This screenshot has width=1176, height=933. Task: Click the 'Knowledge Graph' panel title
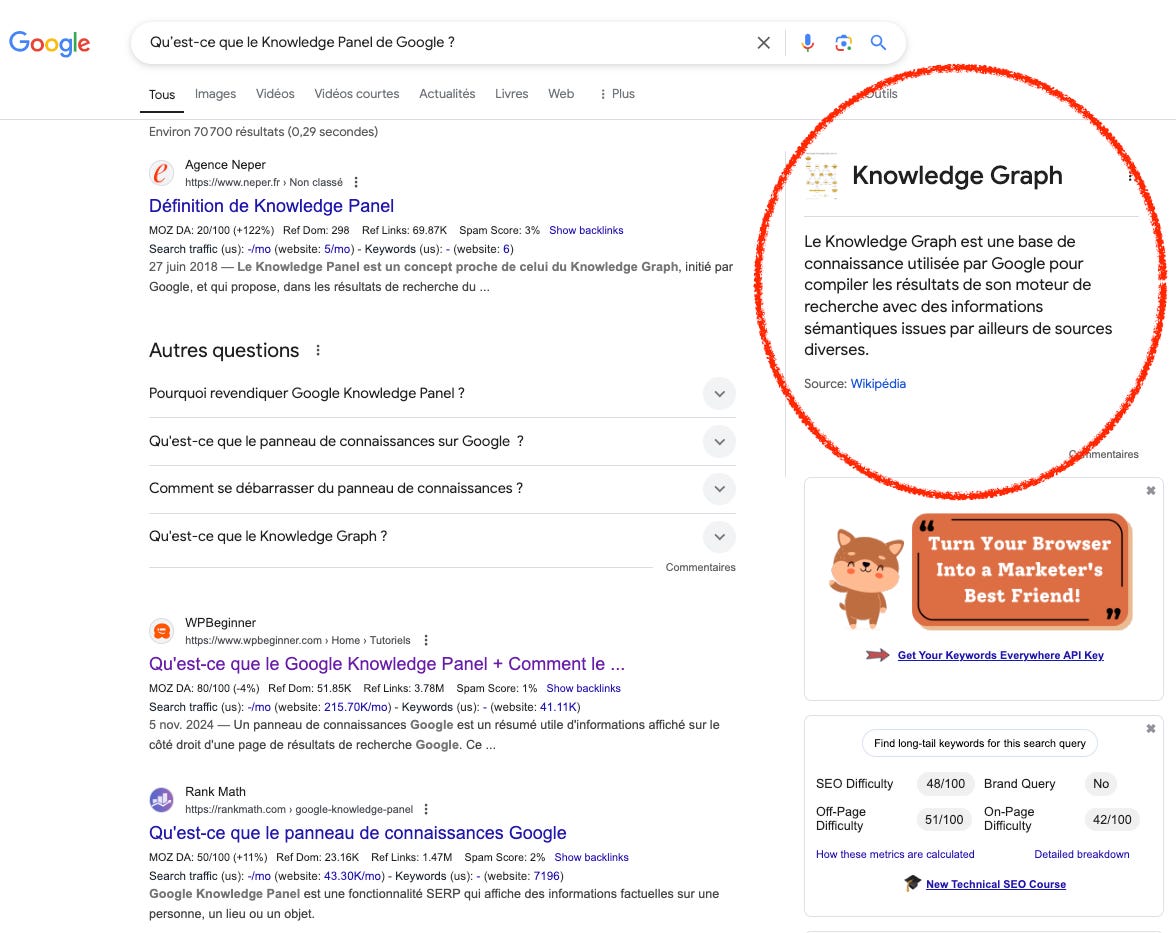pos(958,176)
